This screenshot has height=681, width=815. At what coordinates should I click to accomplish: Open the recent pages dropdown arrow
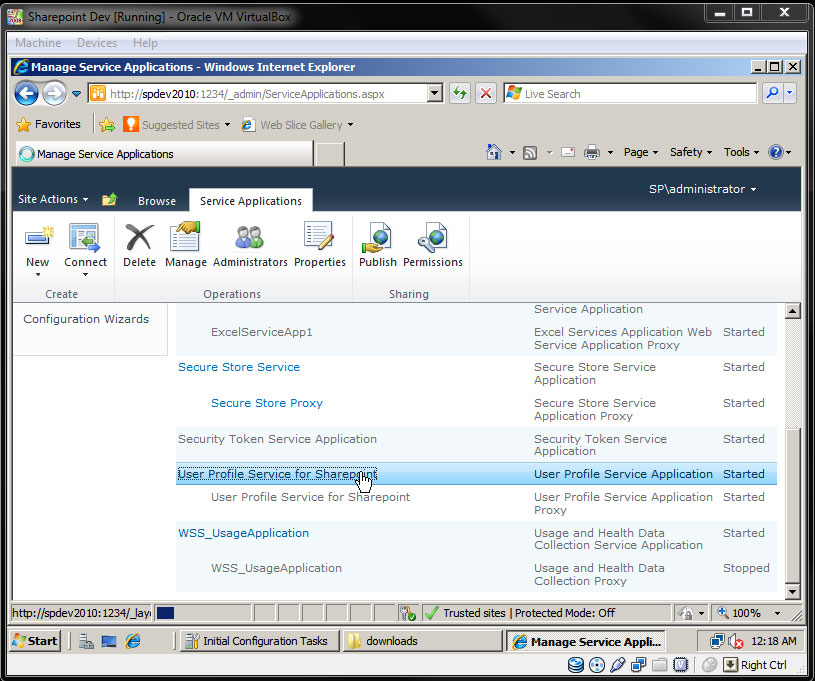(x=76, y=94)
